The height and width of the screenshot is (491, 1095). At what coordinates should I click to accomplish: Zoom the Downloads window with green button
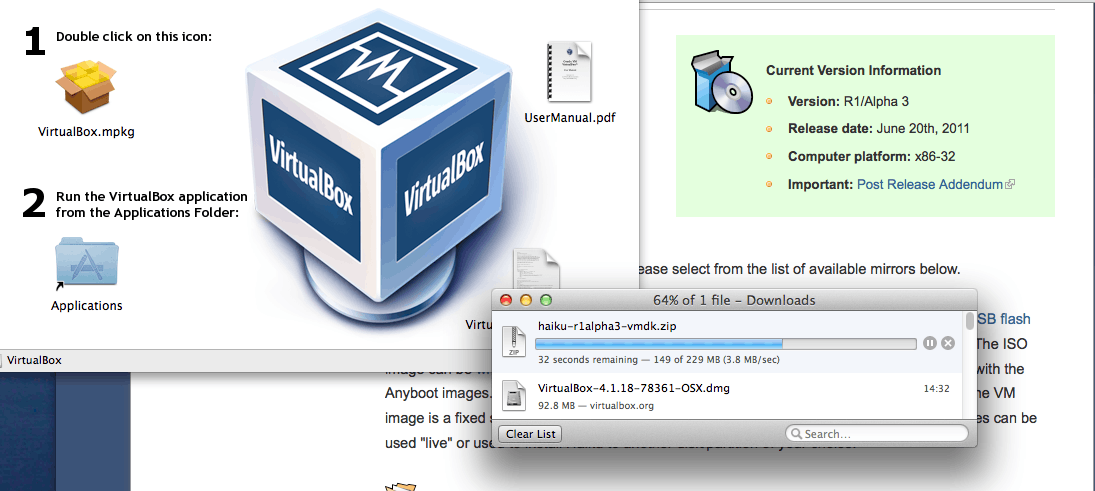click(546, 300)
